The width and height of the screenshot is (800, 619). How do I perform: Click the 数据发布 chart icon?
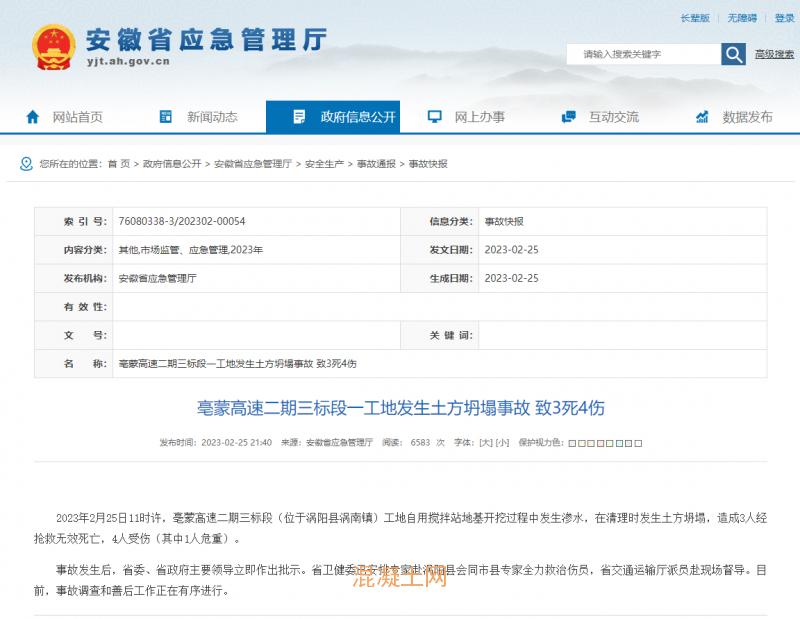click(703, 117)
